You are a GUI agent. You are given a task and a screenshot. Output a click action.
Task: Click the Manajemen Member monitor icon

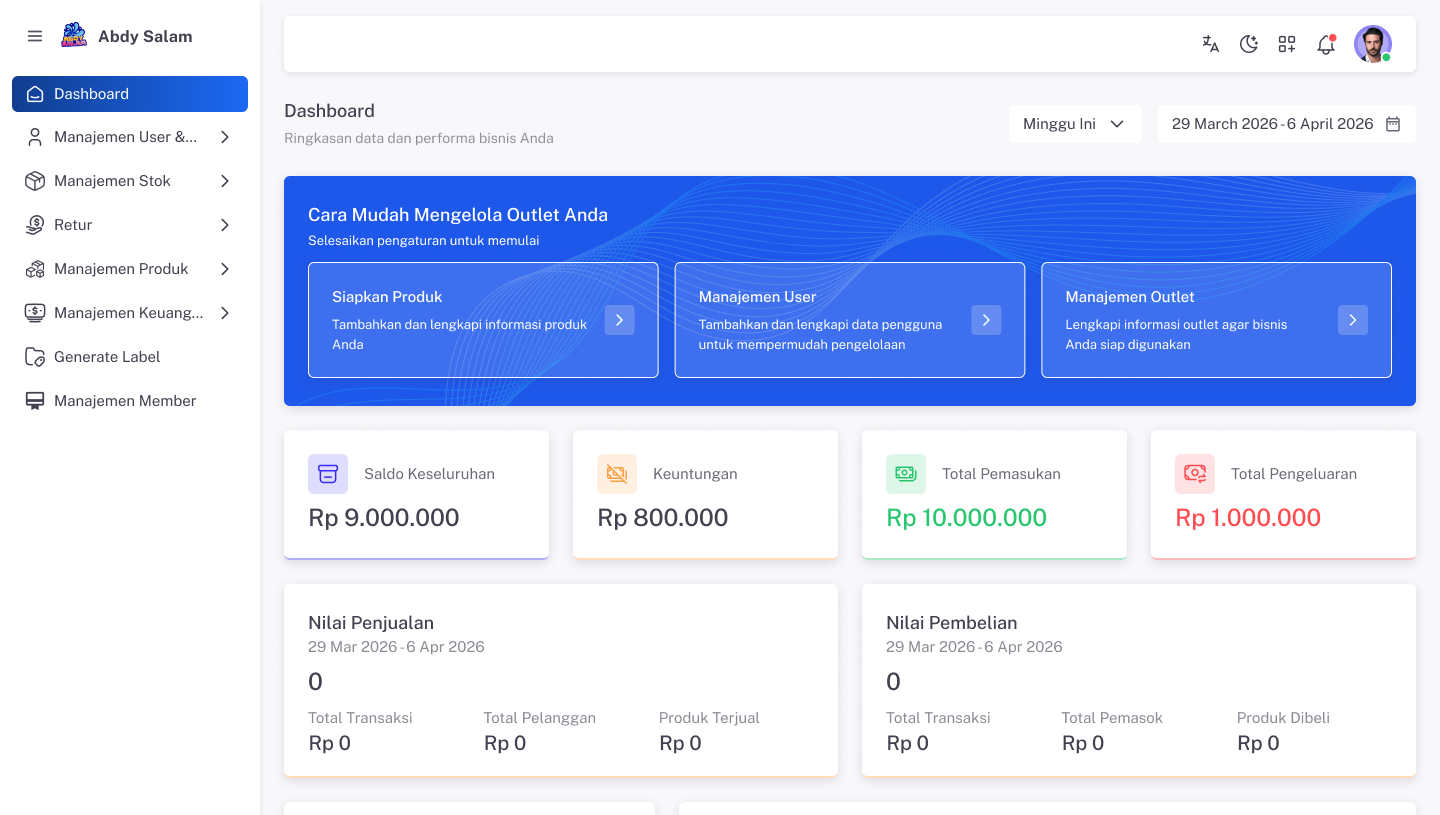[x=35, y=401]
